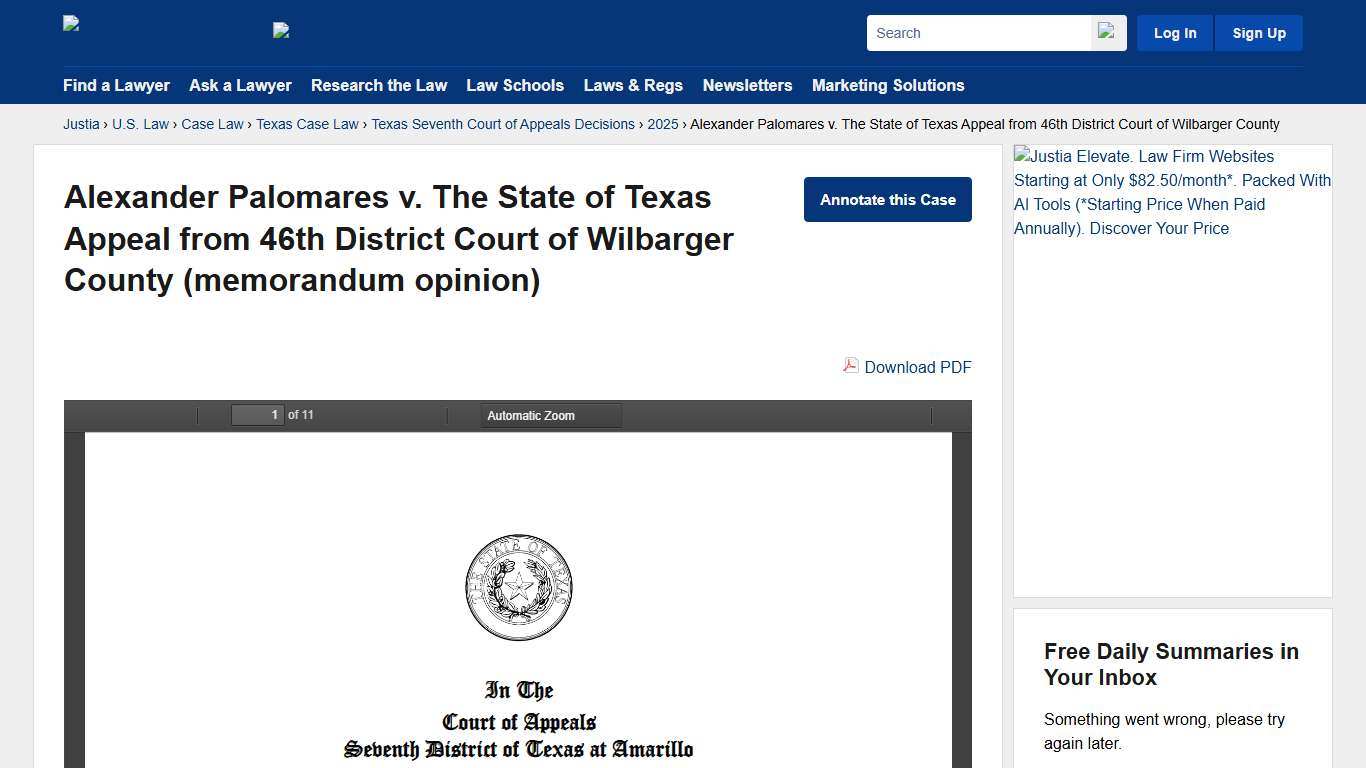Screen dimensions: 1366x768
Task: Open the tools icon at PDF toolbar right
Action: coord(950,415)
